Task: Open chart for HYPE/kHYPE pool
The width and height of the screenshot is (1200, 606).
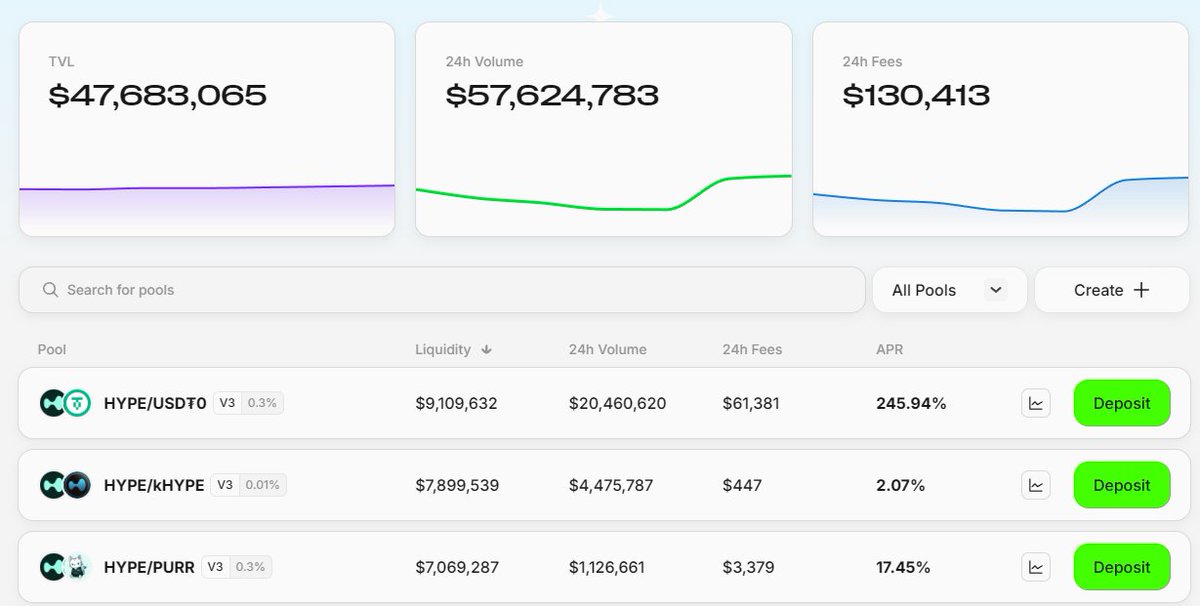Action: coord(1036,485)
